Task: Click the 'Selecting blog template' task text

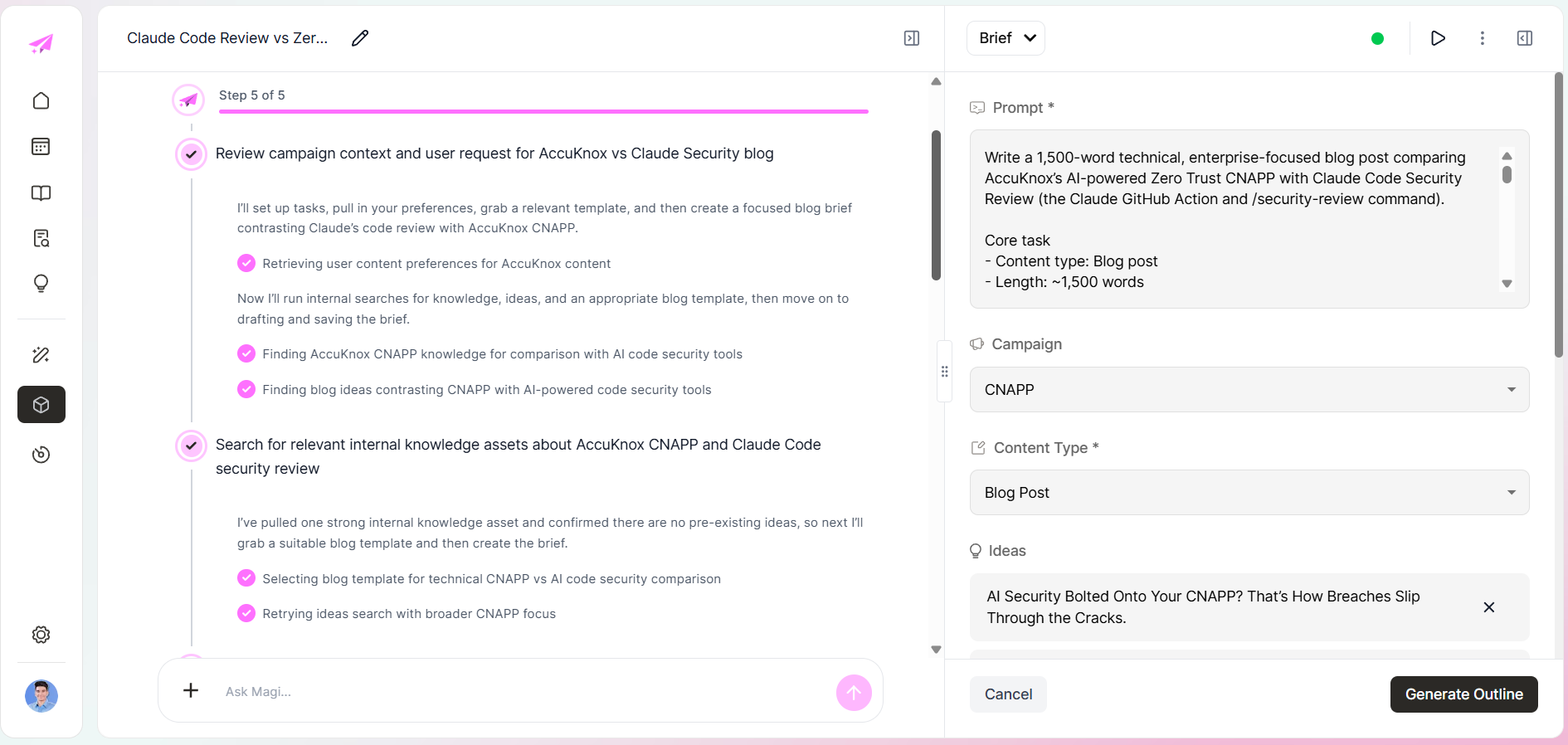Action: point(491,579)
